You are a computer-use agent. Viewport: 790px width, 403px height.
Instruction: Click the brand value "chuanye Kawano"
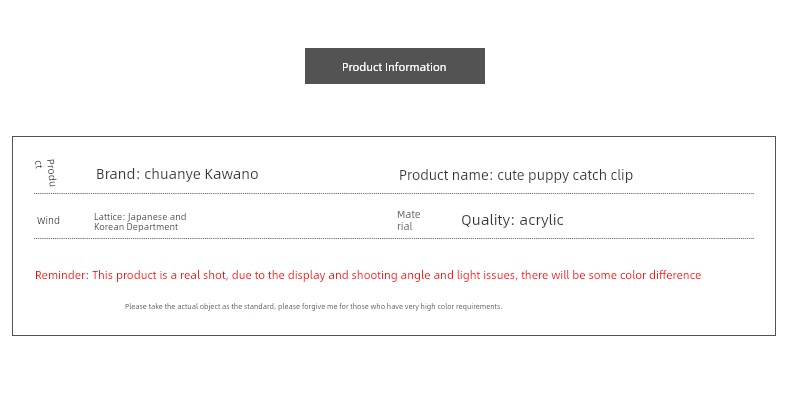(201, 174)
